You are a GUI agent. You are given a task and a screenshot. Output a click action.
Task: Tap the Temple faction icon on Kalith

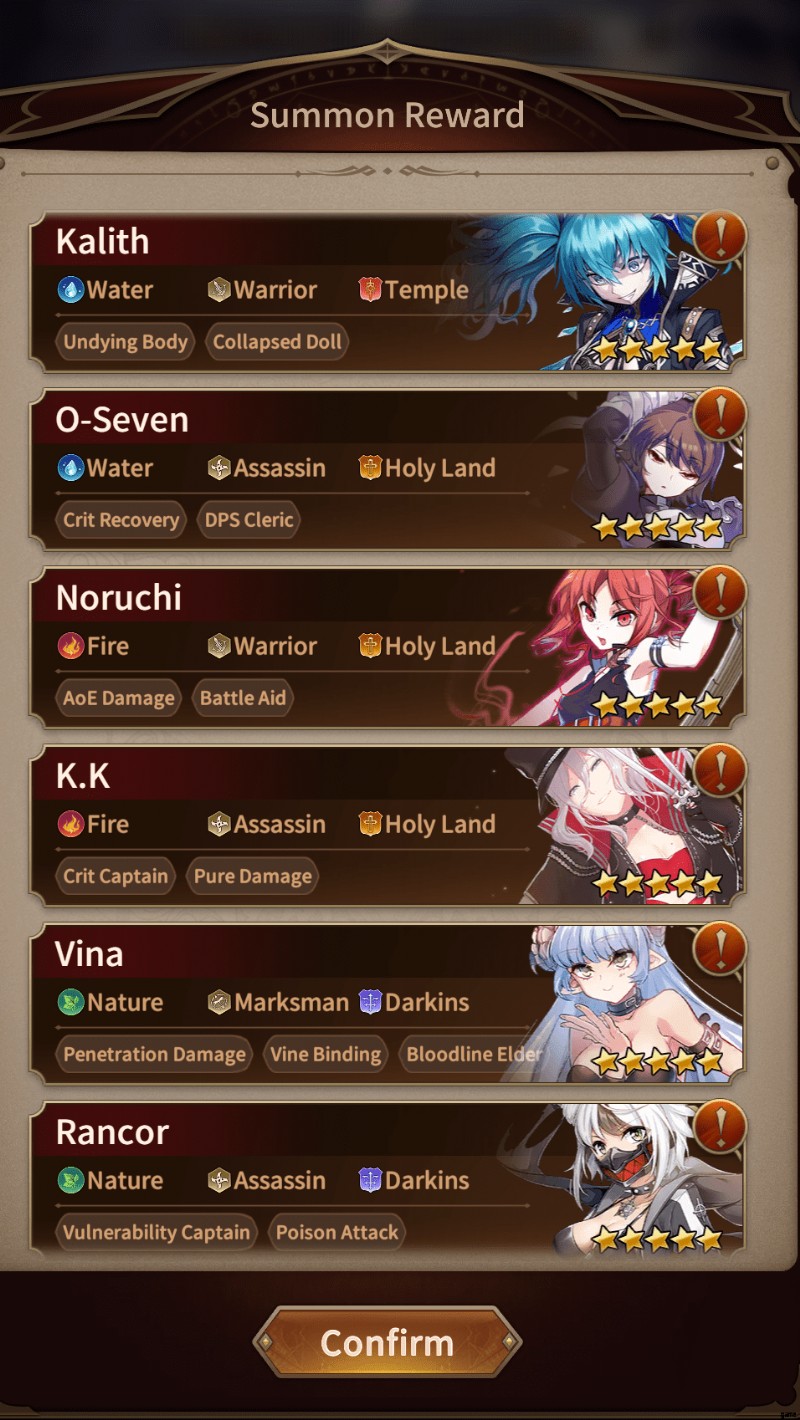click(370, 290)
